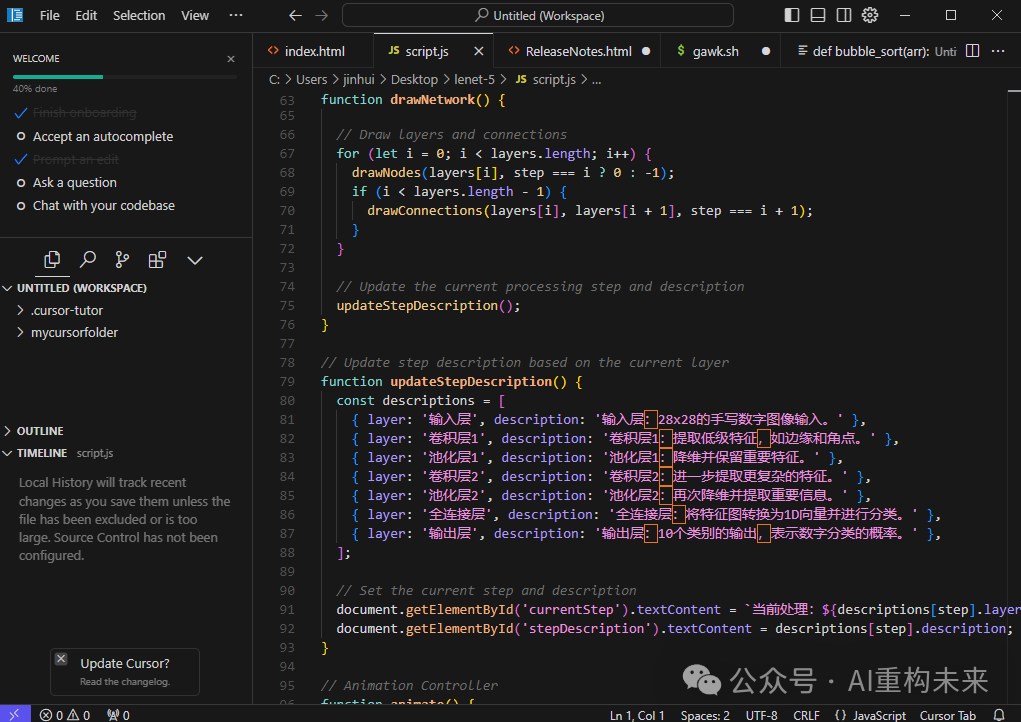Open the Explorer files view icon
This screenshot has width=1021, height=722.
click(52, 260)
